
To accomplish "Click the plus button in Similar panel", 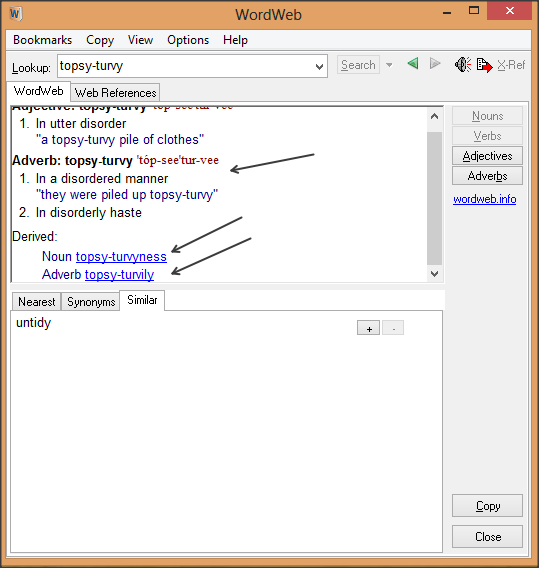I will 368,328.
